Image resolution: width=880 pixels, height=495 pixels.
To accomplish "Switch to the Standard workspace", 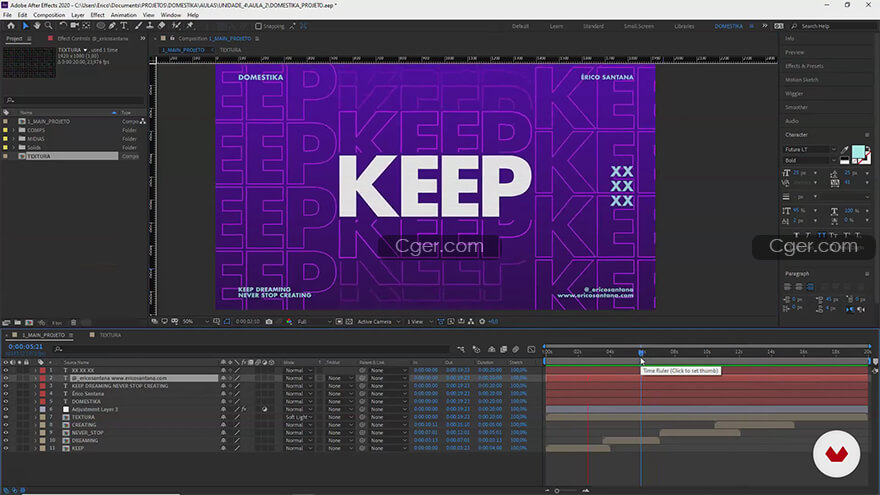I will [x=593, y=26].
